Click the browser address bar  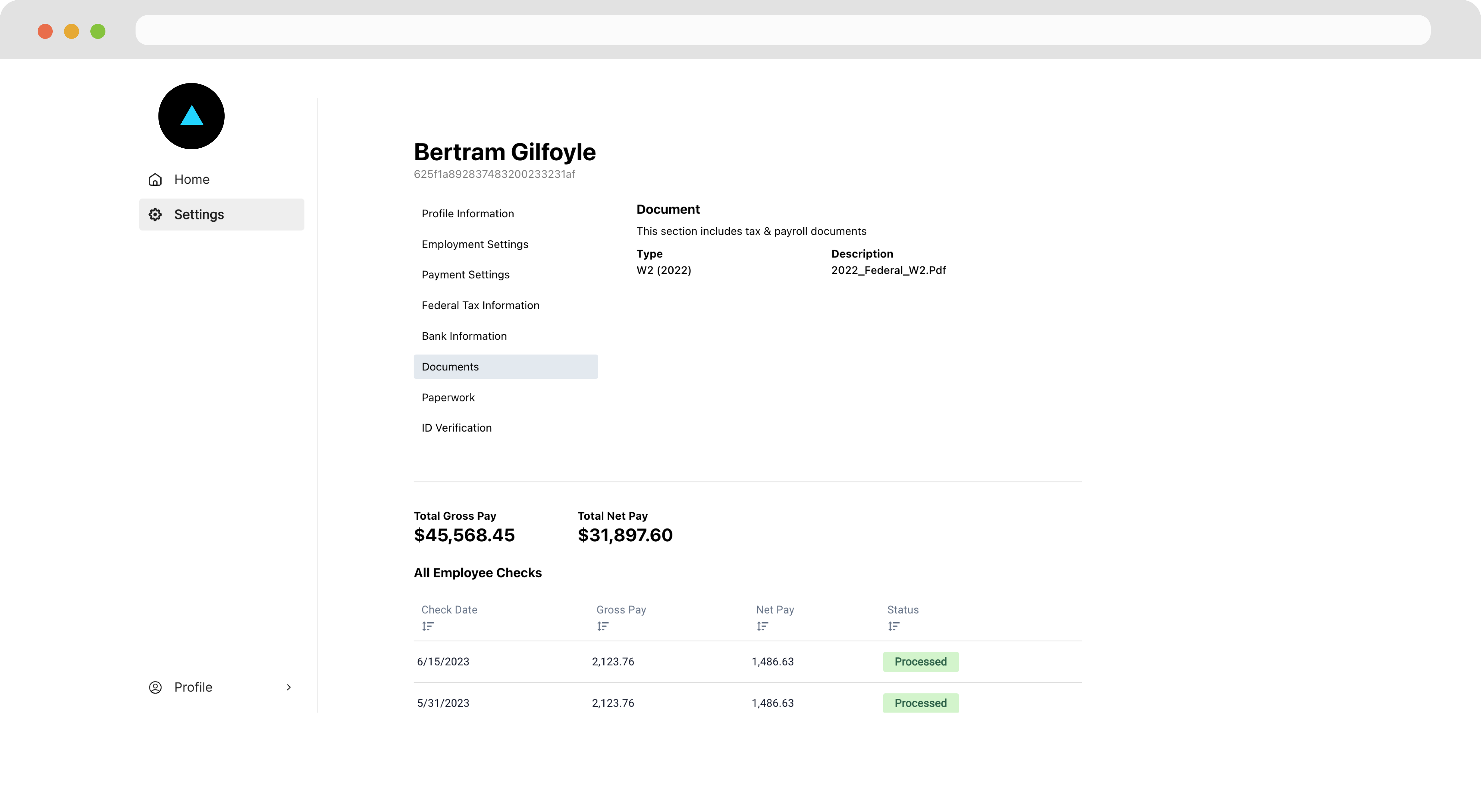tap(783, 30)
